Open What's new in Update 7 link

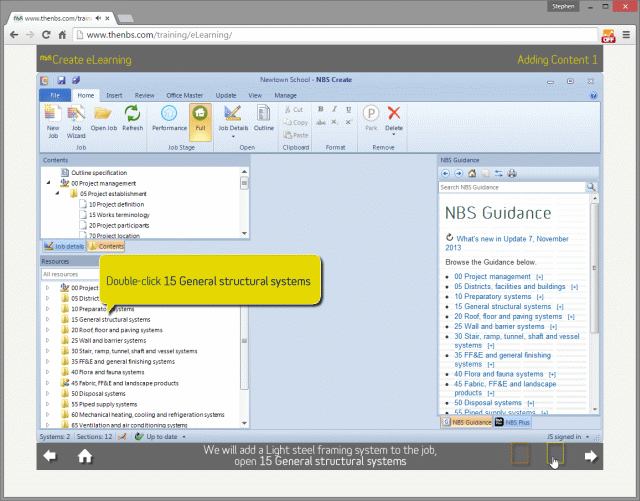pos(507,243)
